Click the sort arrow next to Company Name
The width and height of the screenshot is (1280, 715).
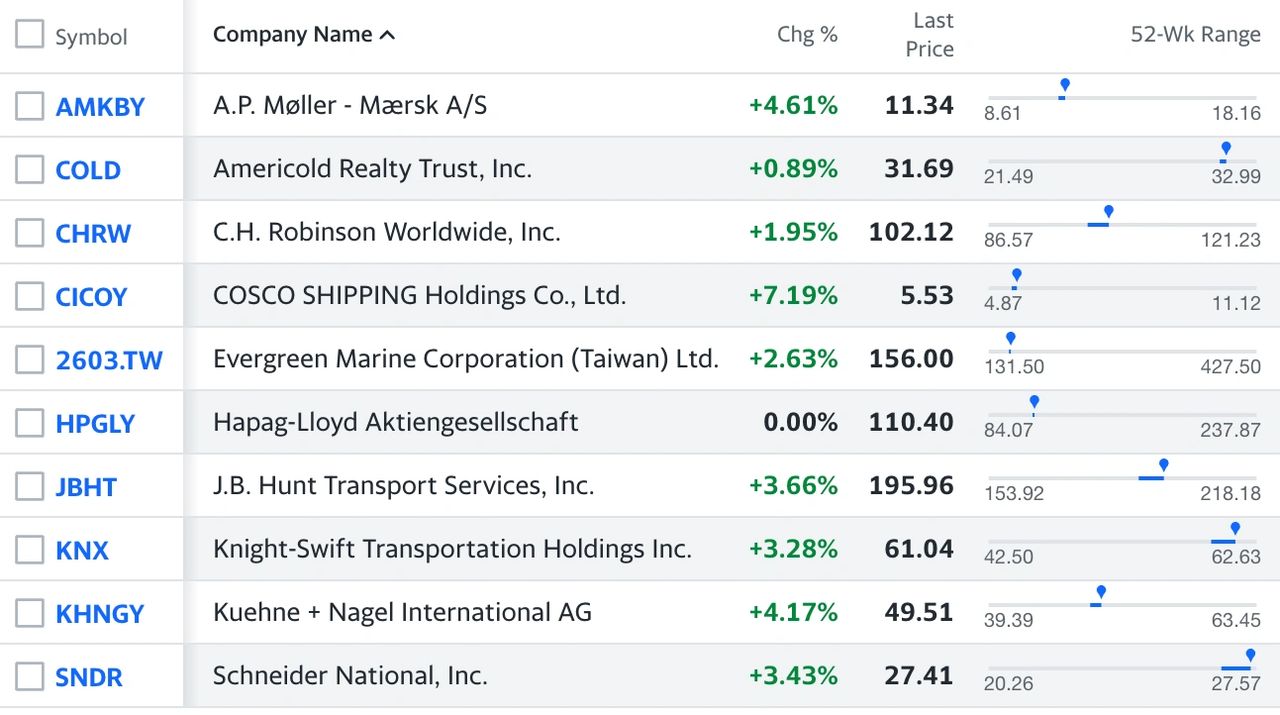point(388,35)
